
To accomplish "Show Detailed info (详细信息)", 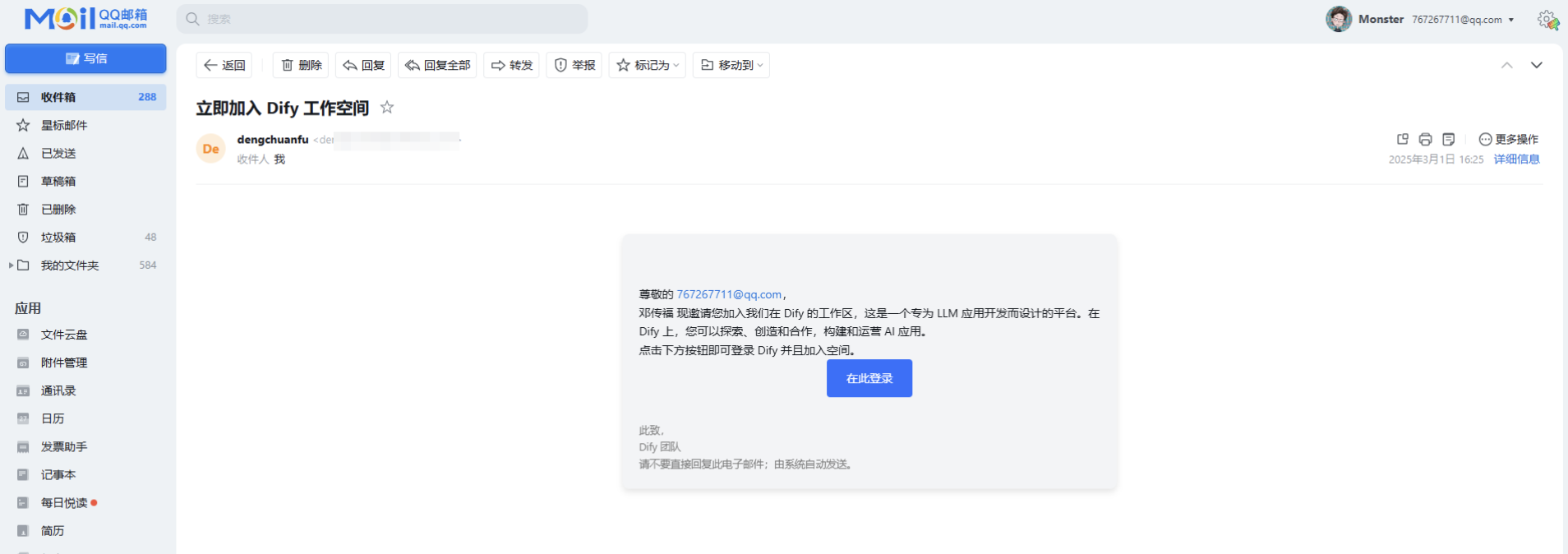I will (x=1516, y=159).
